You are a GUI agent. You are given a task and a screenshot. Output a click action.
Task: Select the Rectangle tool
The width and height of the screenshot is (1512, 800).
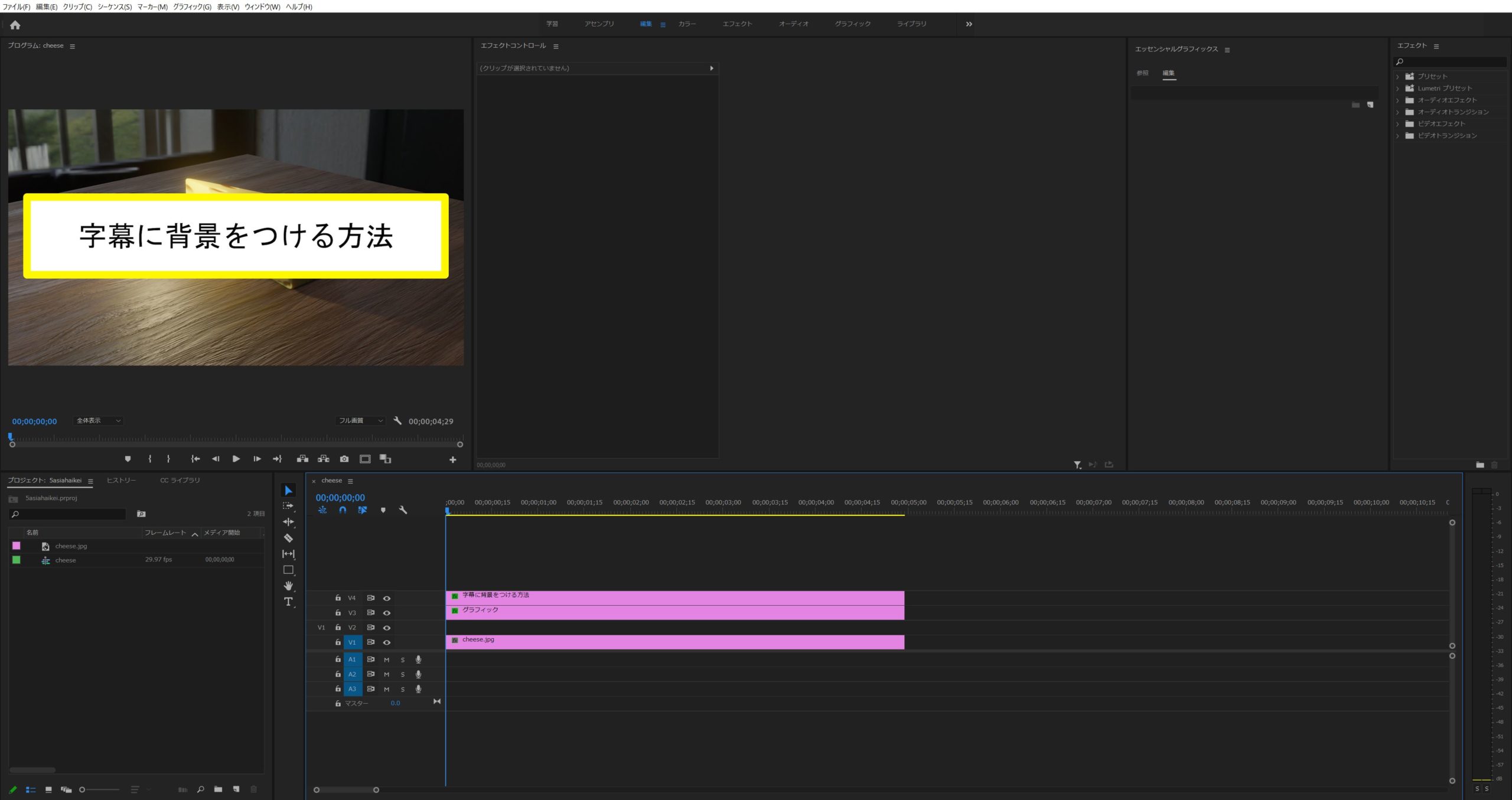click(289, 570)
